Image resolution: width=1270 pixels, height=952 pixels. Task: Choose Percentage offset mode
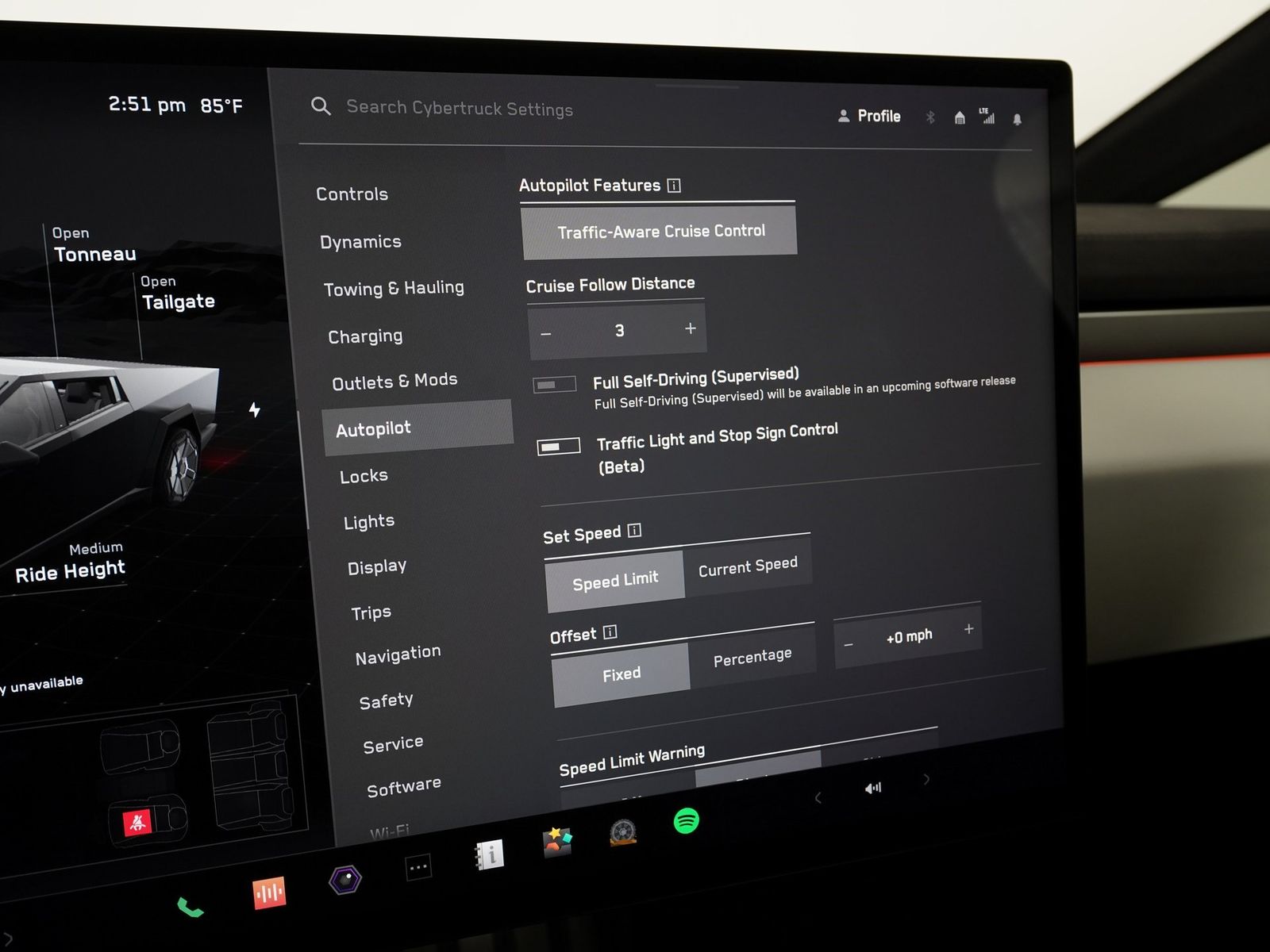point(752,658)
